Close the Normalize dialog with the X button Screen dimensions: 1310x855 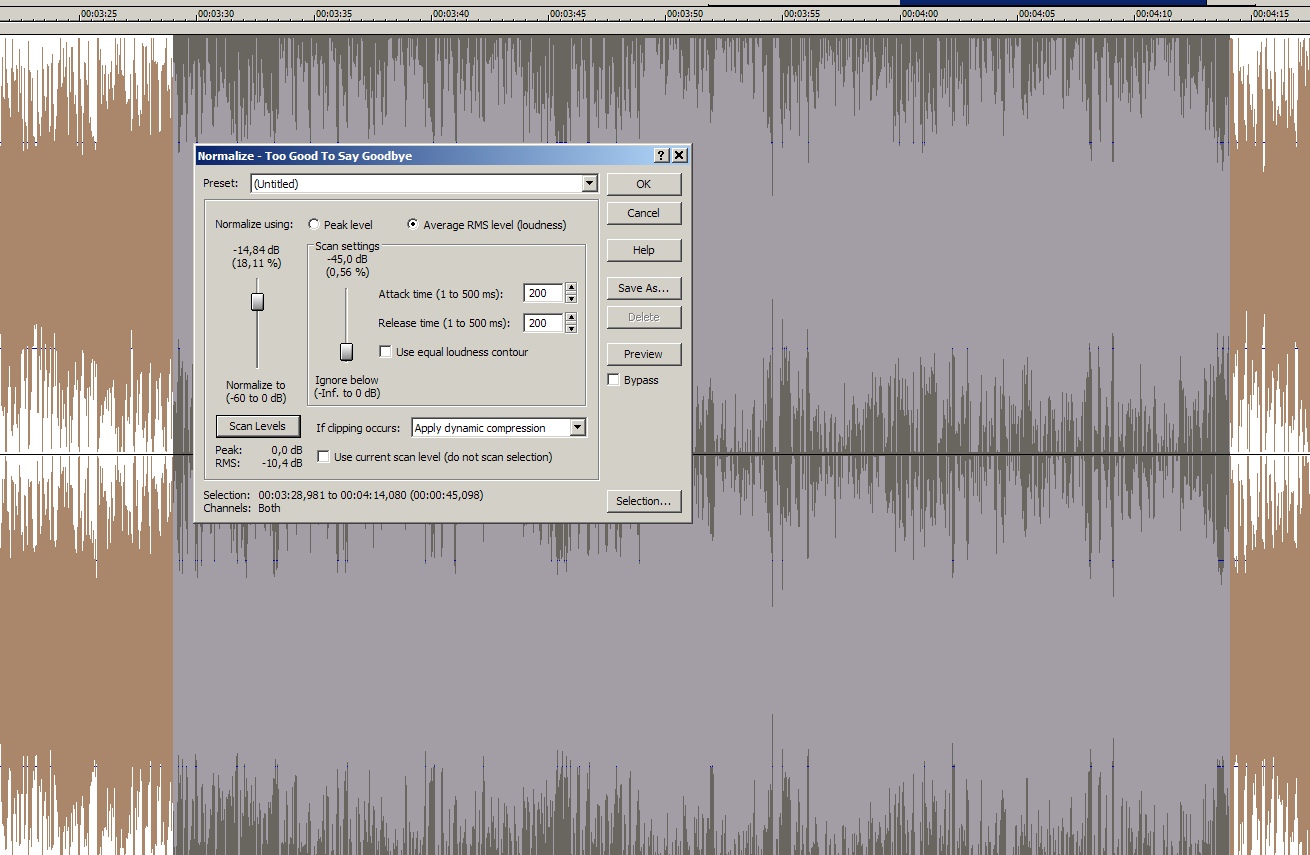(x=679, y=155)
